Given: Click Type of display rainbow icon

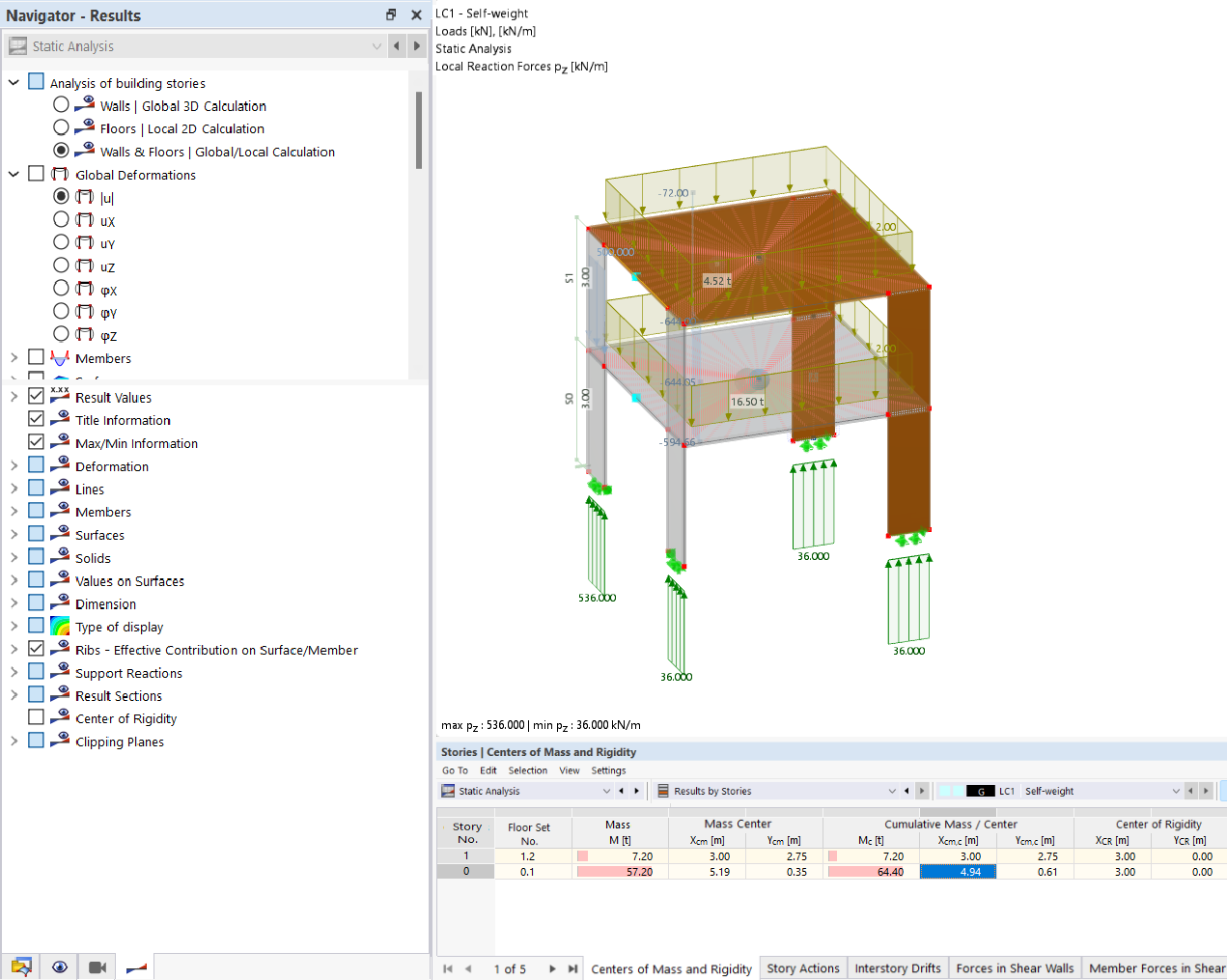Looking at the screenshot, I should 60,626.
